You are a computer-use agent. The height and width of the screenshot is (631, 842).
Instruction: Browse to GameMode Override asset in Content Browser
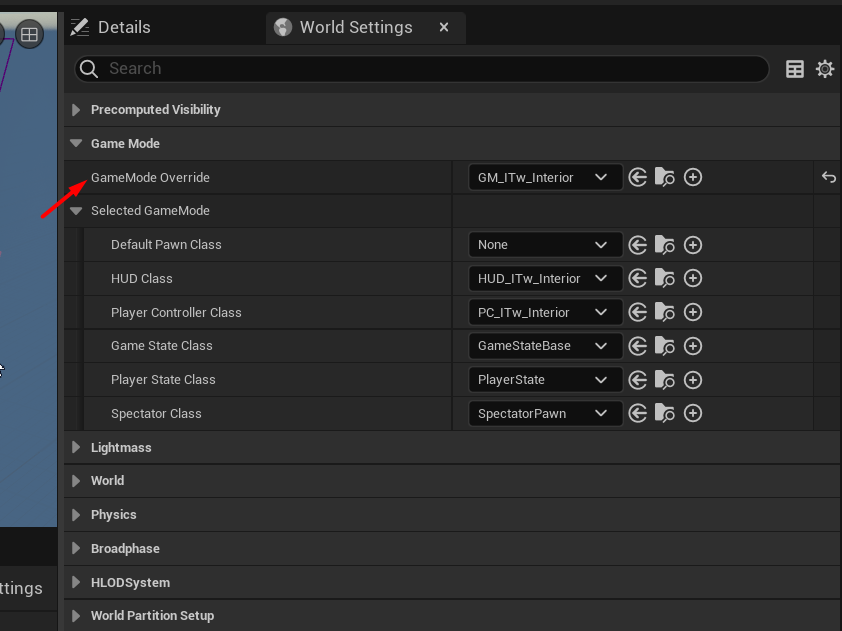(665, 177)
